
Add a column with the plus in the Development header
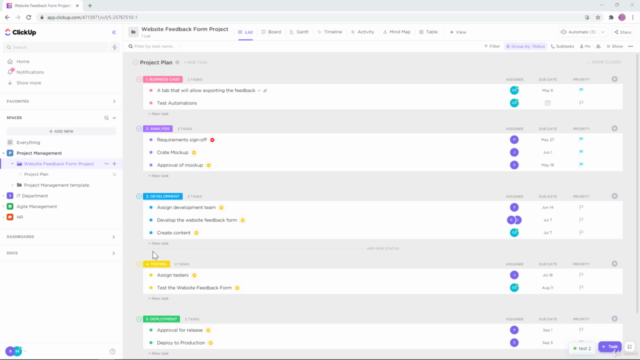coord(614,196)
